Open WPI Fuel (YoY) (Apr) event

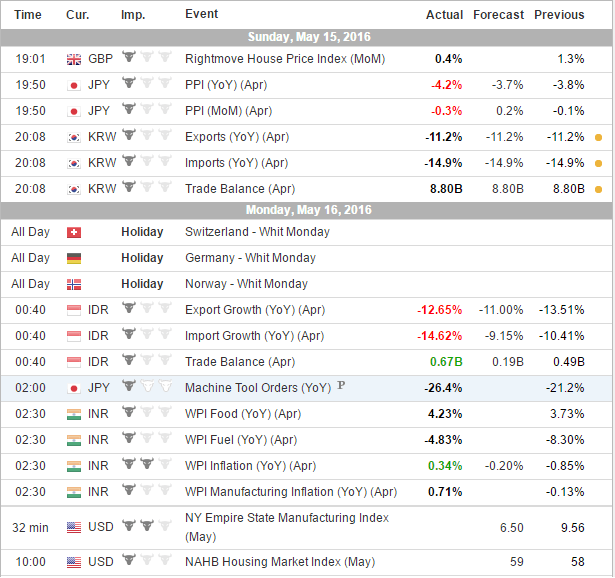(241, 440)
